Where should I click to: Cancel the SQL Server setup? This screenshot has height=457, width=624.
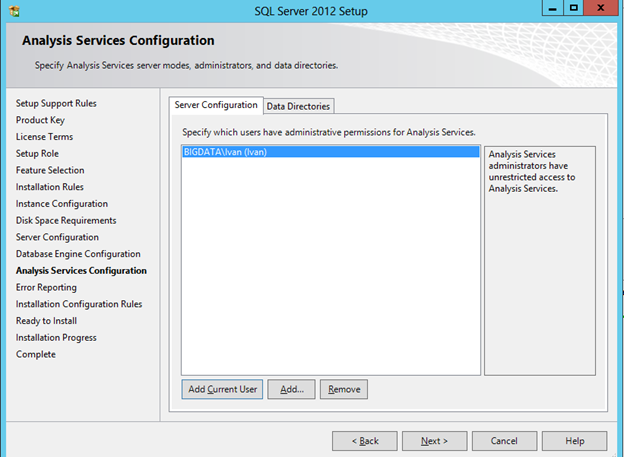[x=504, y=441]
